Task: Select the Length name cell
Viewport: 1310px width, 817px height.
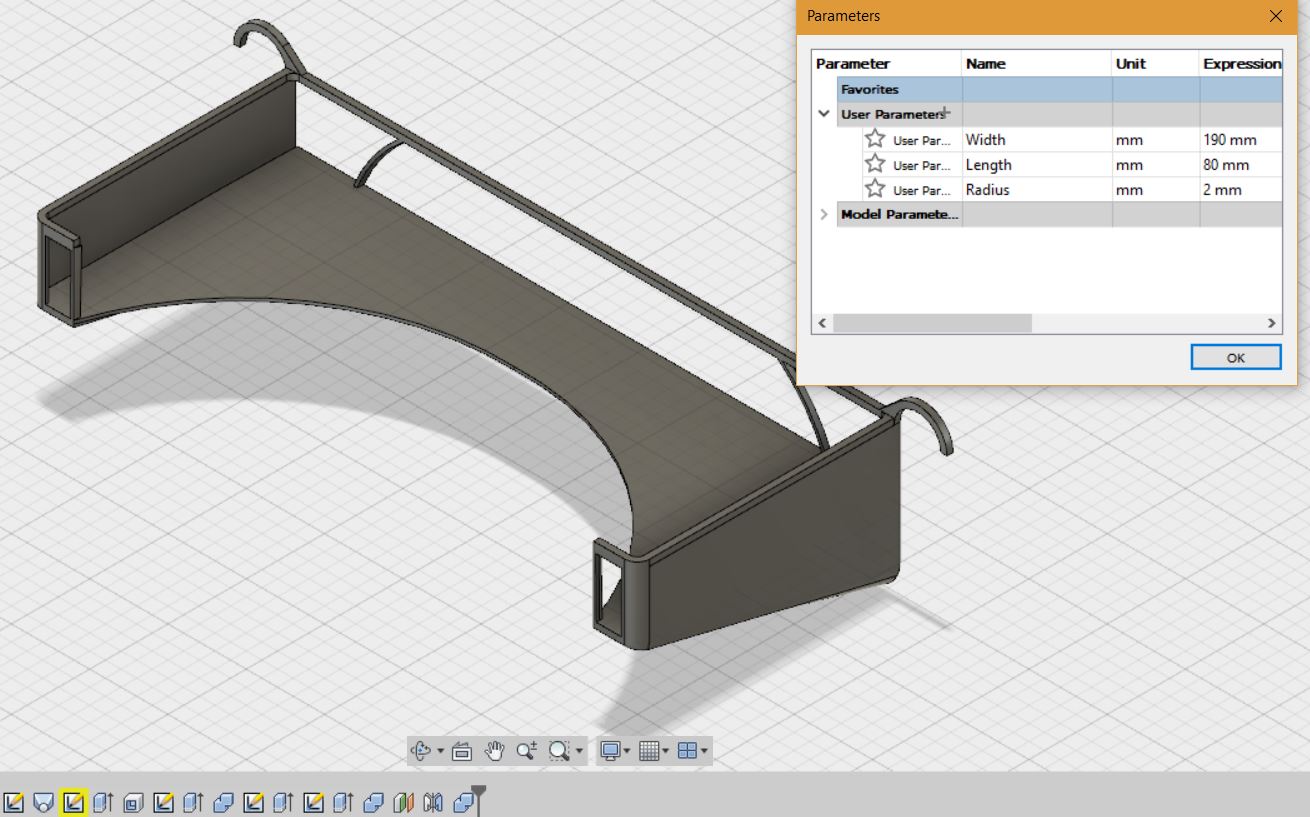Action: tap(1036, 164)
